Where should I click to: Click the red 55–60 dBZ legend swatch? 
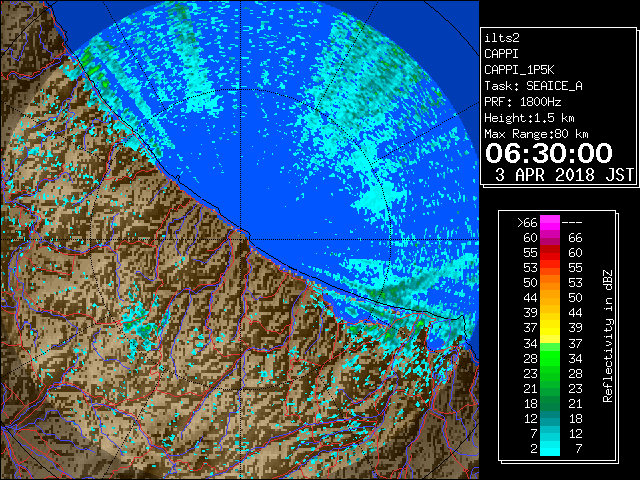click(x=549, y=253)
